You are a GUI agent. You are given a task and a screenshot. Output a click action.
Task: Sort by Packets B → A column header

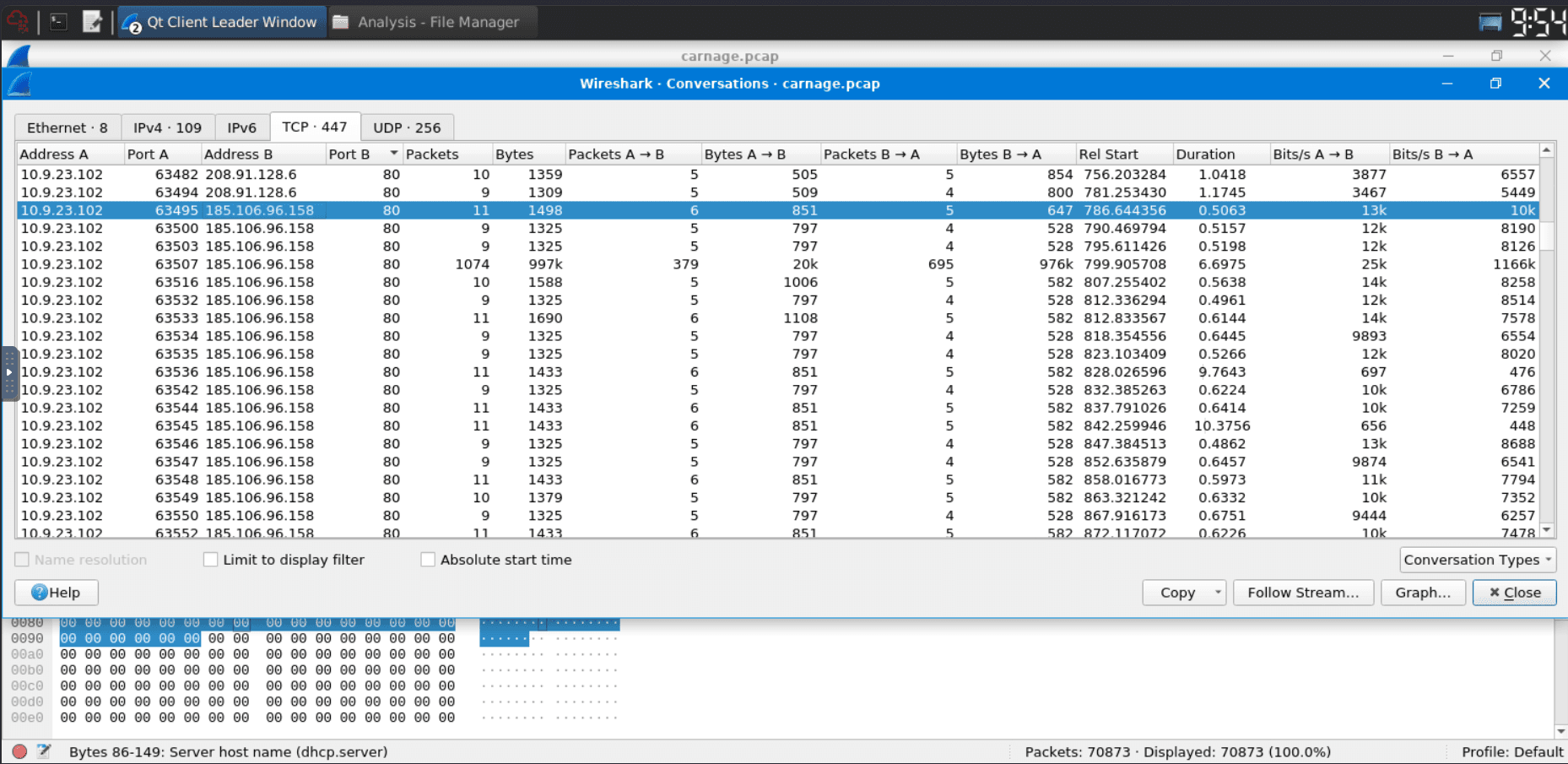889,154
